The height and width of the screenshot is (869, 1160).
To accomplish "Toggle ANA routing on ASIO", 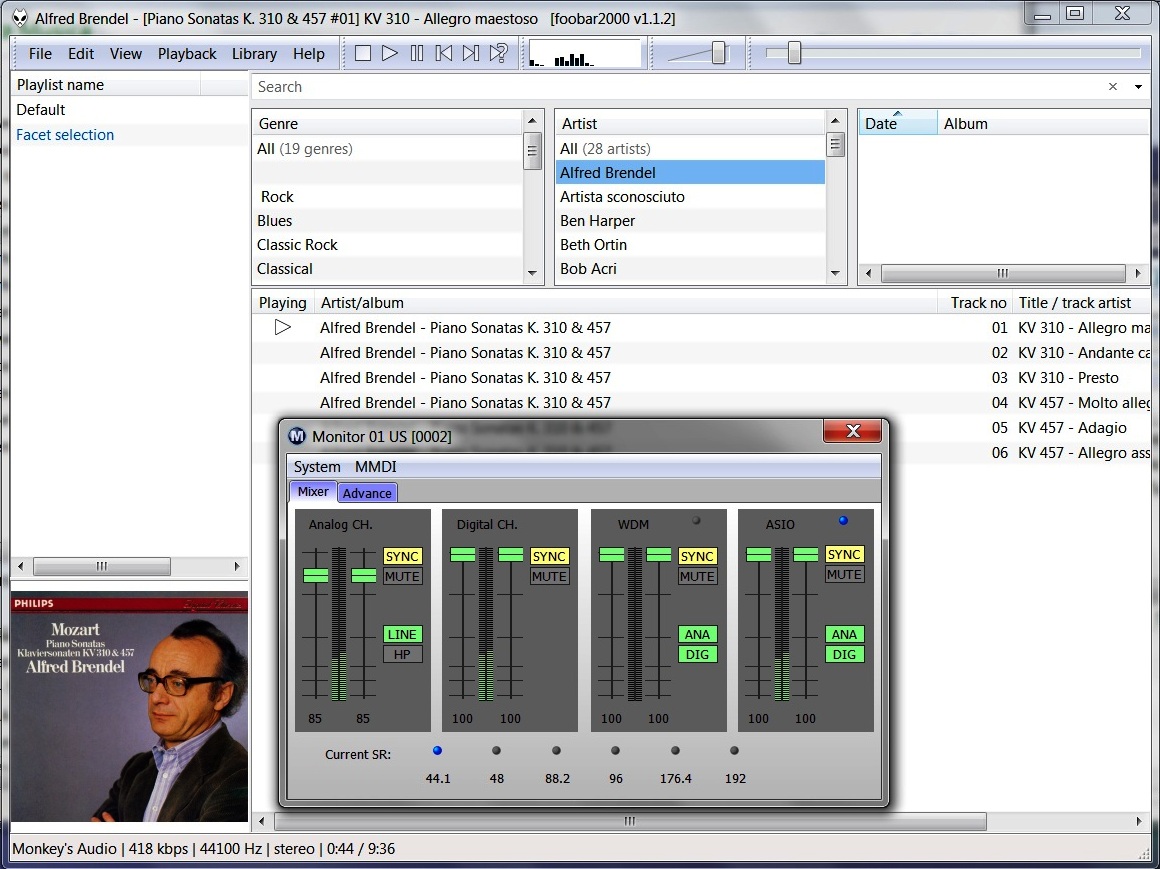I will click(x=844, y=634).
